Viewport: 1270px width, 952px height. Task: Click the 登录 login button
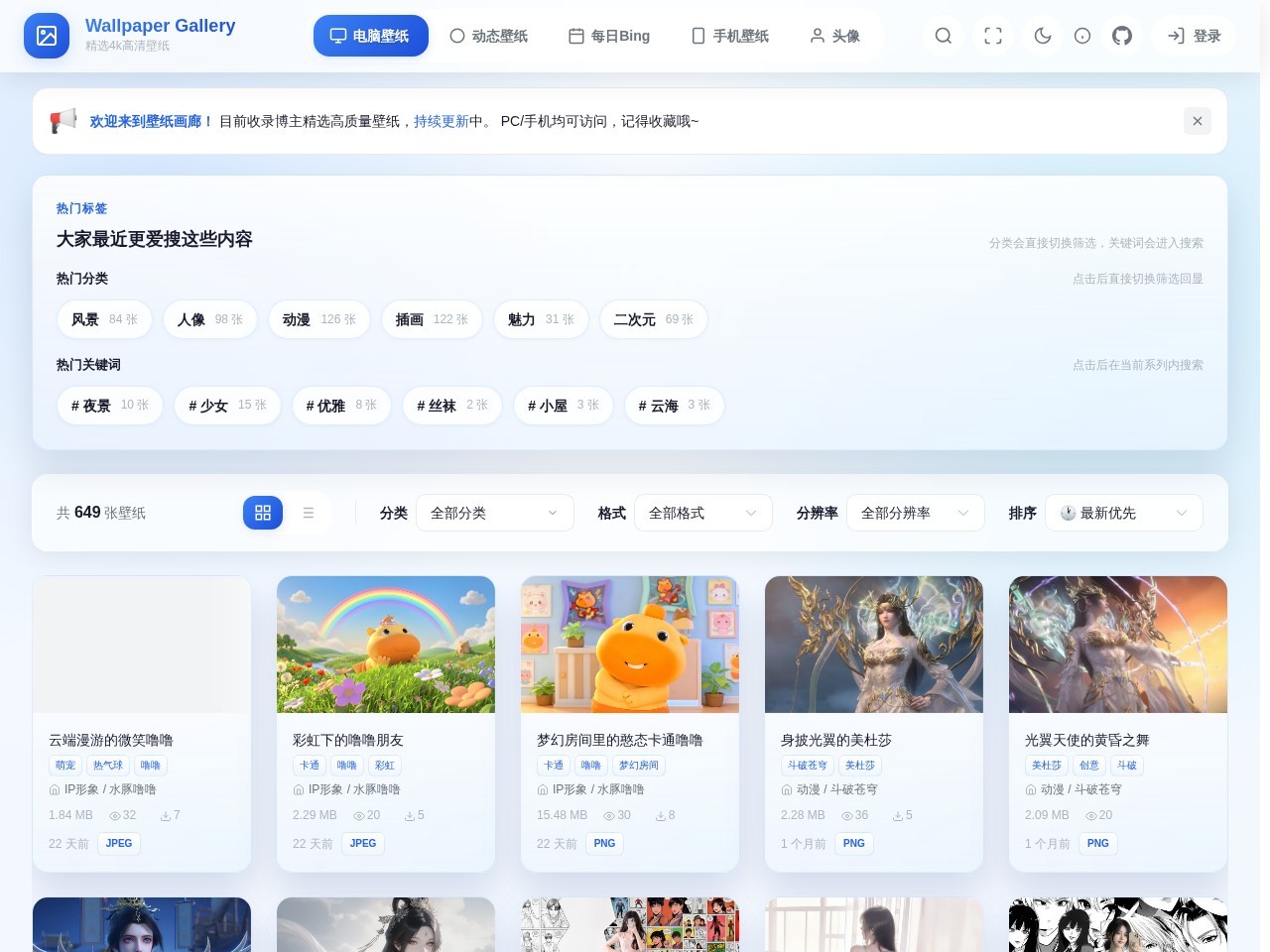coord(1194,36)
